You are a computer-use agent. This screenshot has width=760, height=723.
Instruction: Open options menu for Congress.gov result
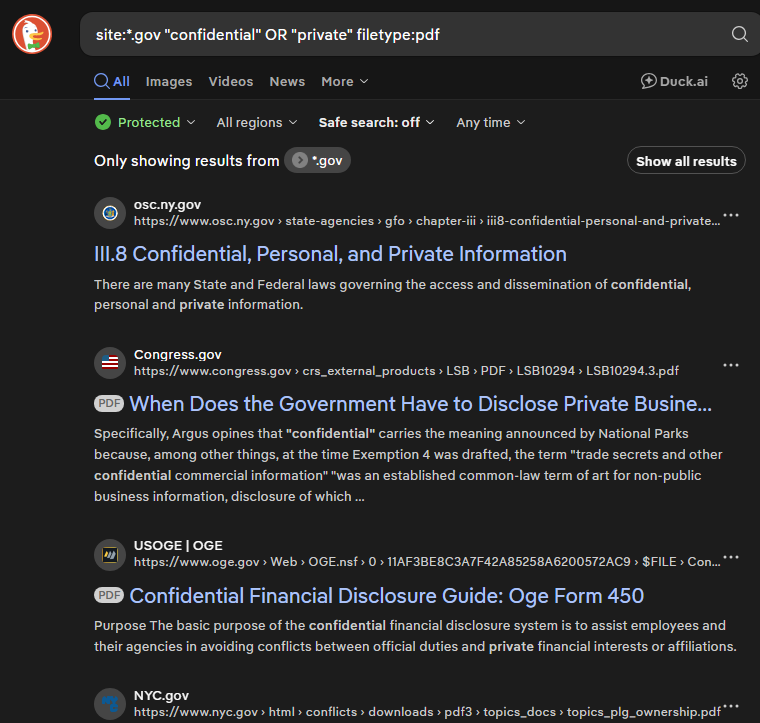click(730, 365)
